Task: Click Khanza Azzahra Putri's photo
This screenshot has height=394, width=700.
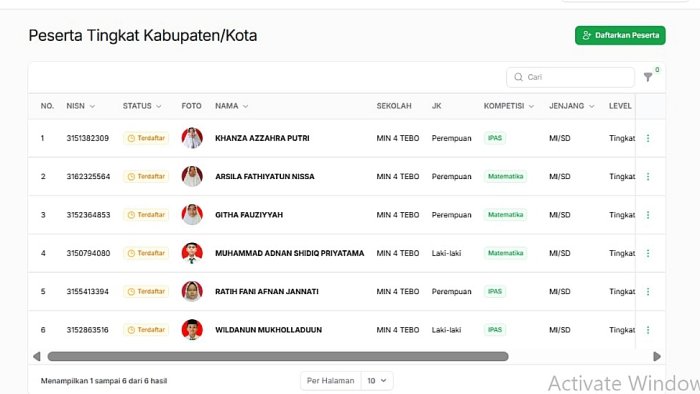Action: pos(192,138)
